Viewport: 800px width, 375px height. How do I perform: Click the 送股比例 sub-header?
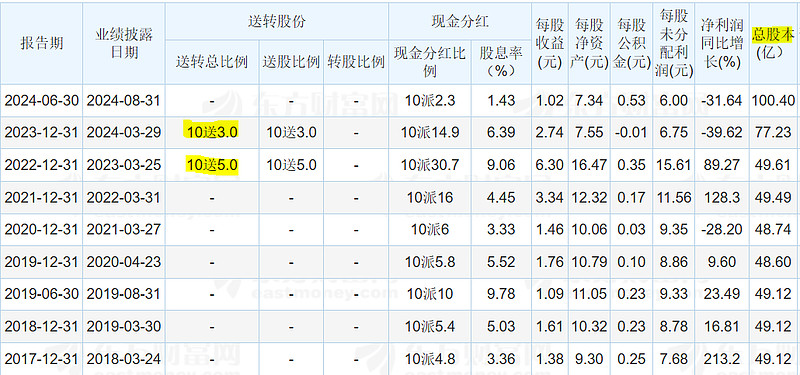291,62
